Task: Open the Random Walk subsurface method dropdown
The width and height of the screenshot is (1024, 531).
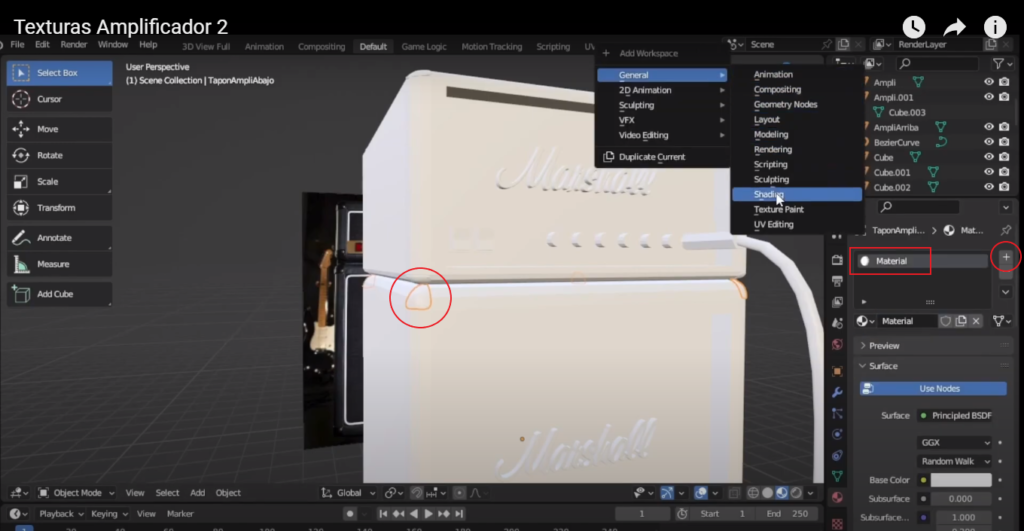Action: click(x=954, y=461)
